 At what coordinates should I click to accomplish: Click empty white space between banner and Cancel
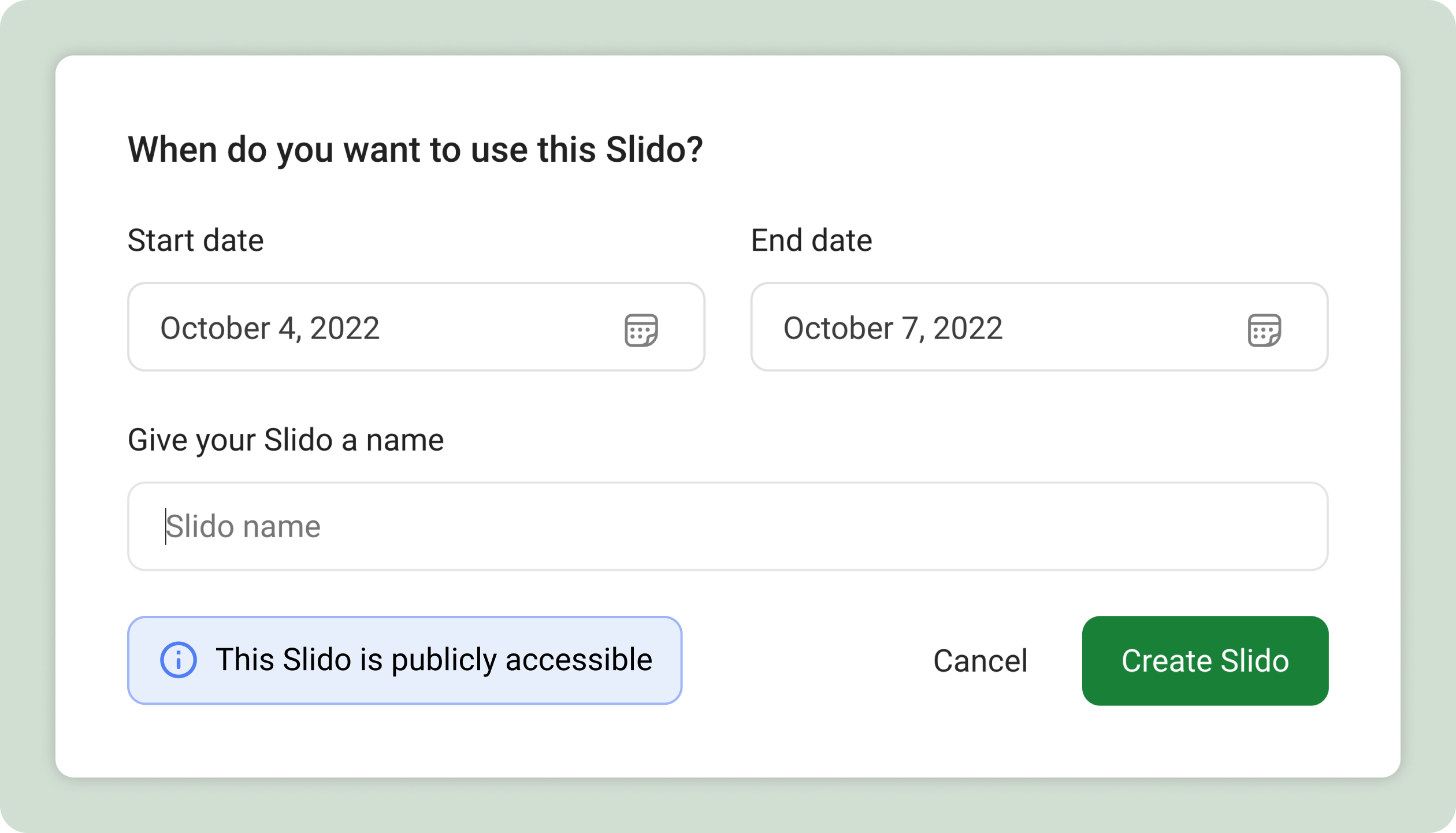click(806, 661)
